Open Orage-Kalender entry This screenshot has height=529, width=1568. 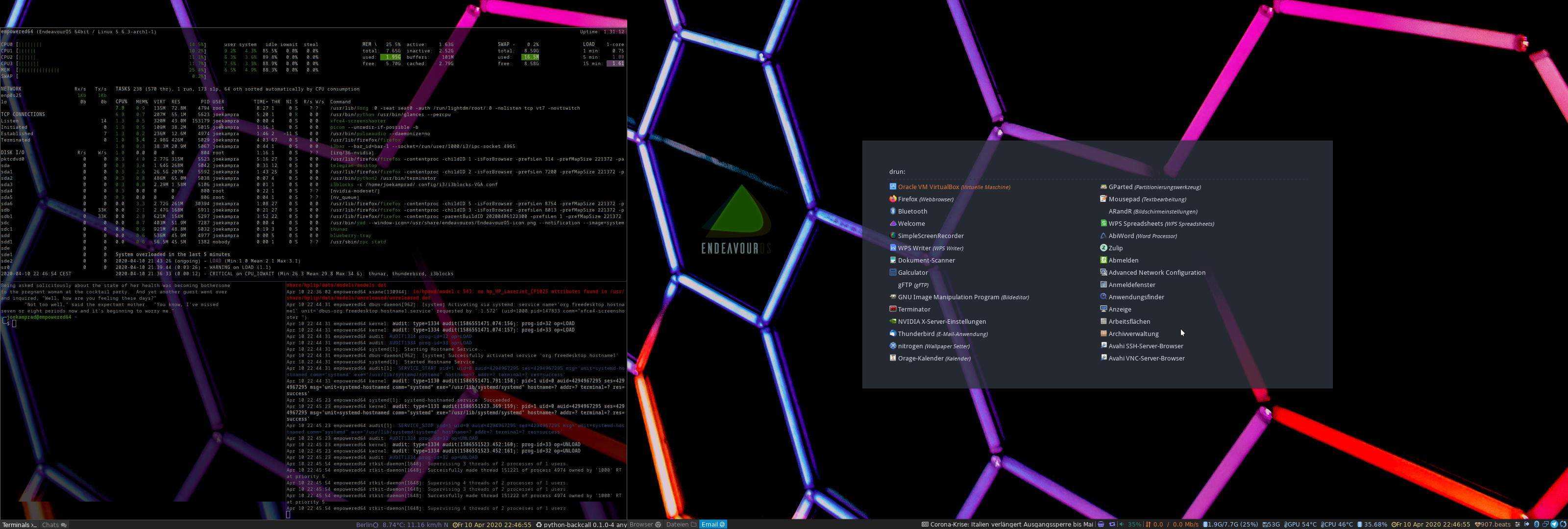[930, 358]
